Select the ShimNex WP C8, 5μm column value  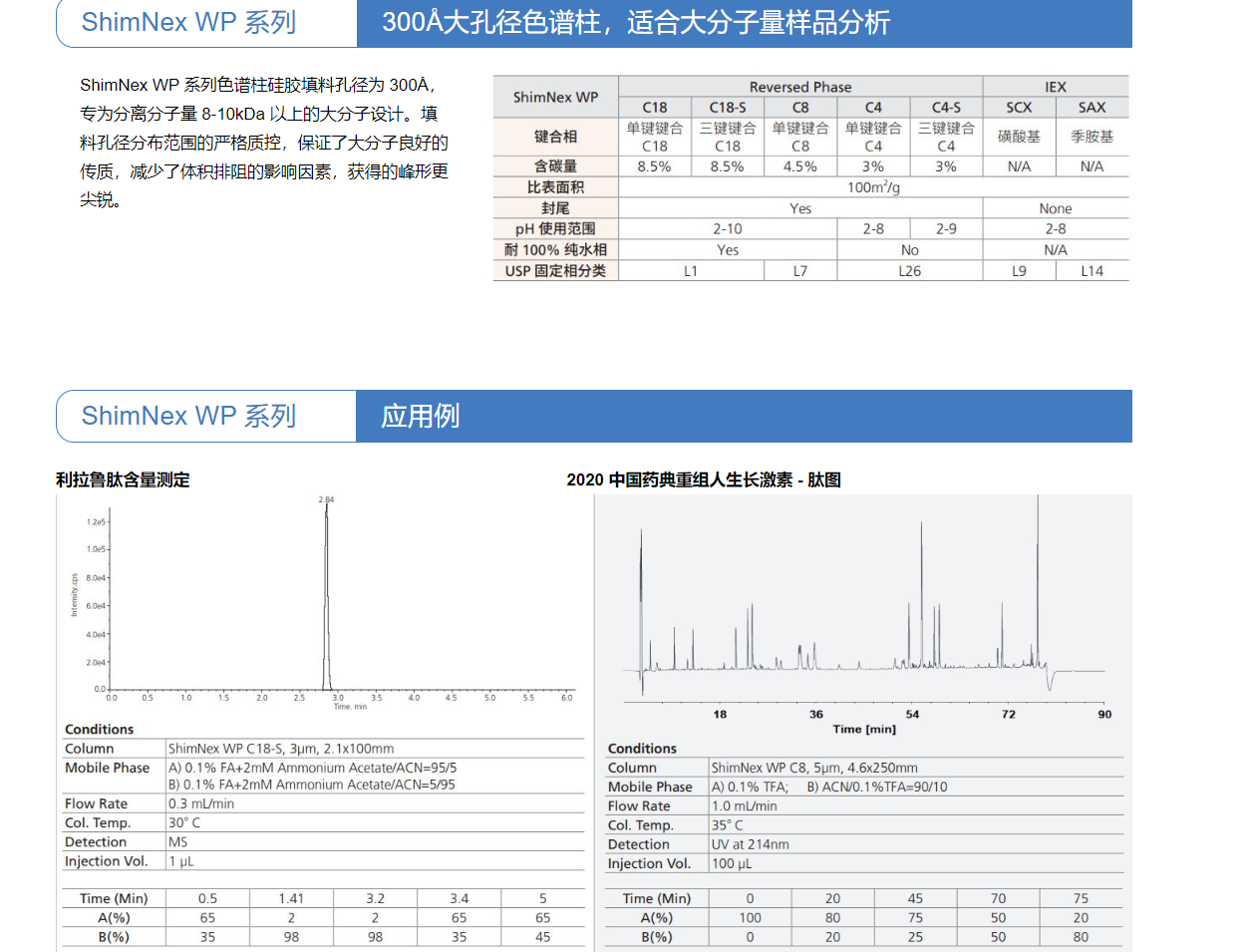coord(814,768)
